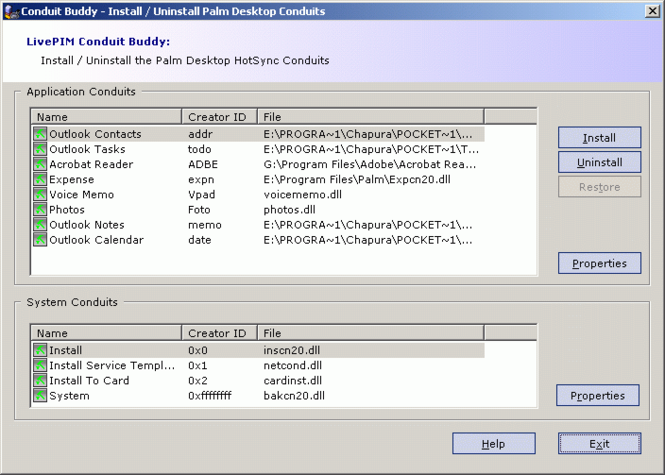Click the Conduit Buddy title bar icon
665x475 pixels.
point(11,11)
